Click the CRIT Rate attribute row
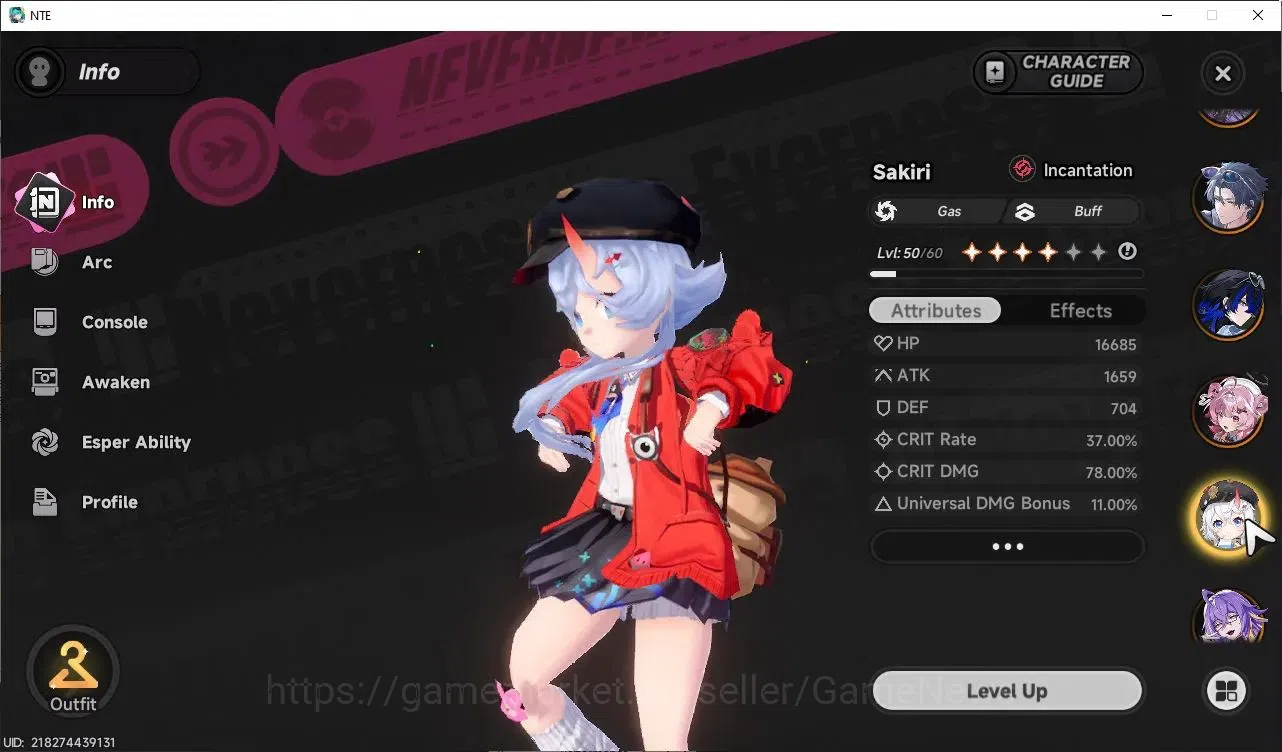1282x752 pixels. click(x=1005, y=440)
